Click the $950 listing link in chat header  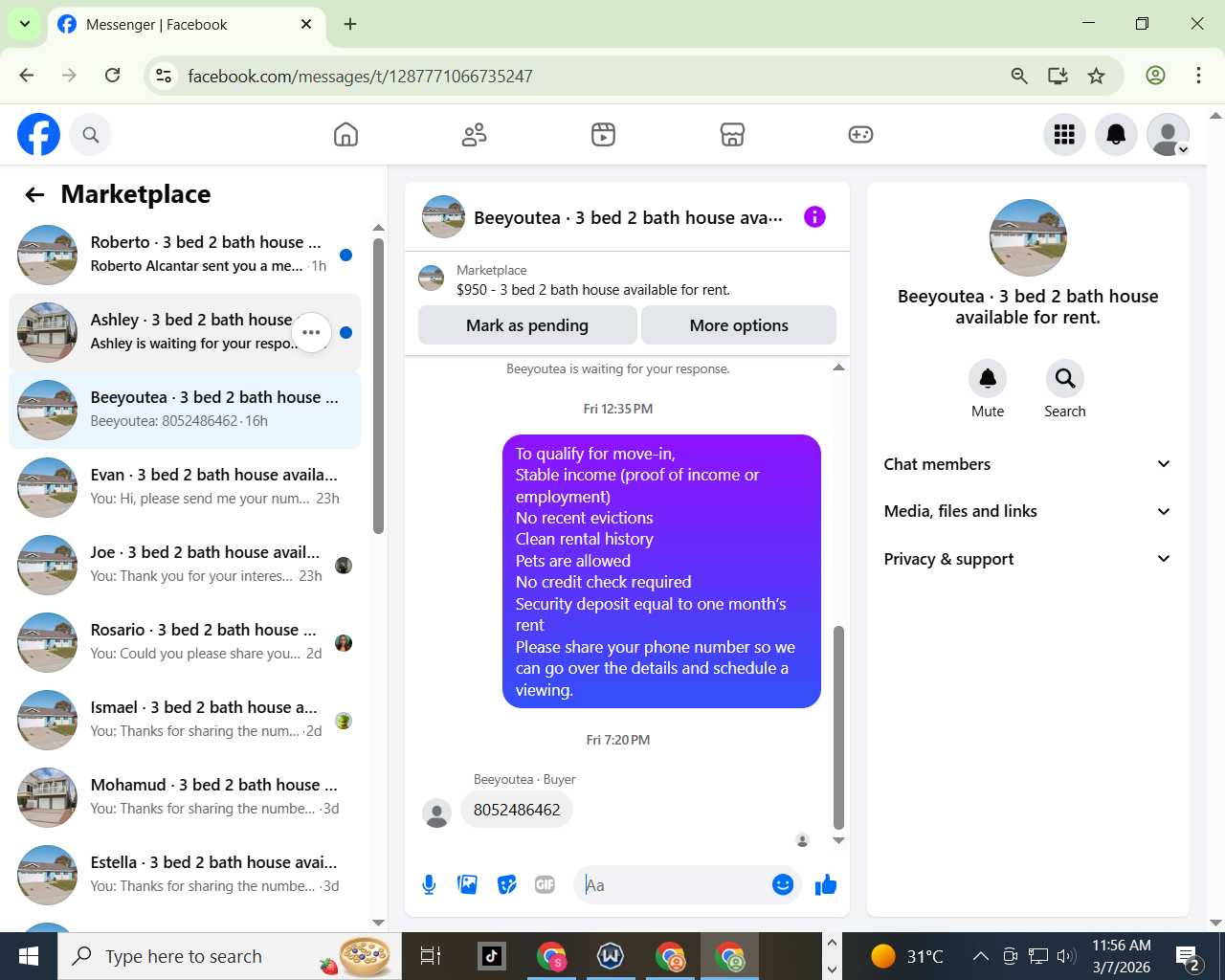pyautogui.click(x=593, y=290)
